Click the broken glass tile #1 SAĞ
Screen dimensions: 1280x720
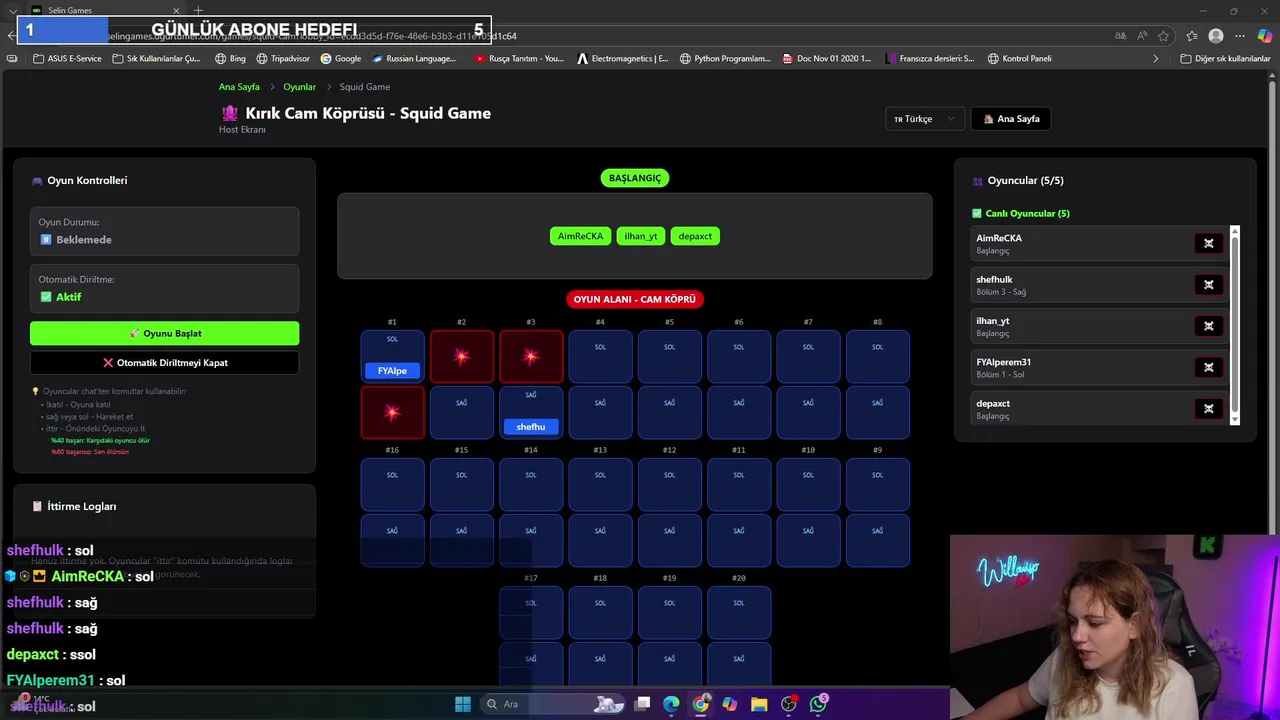point(392,412)
